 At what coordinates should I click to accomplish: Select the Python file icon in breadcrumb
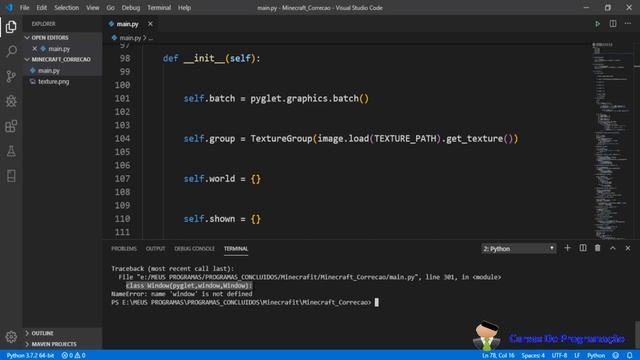point(114,38)
